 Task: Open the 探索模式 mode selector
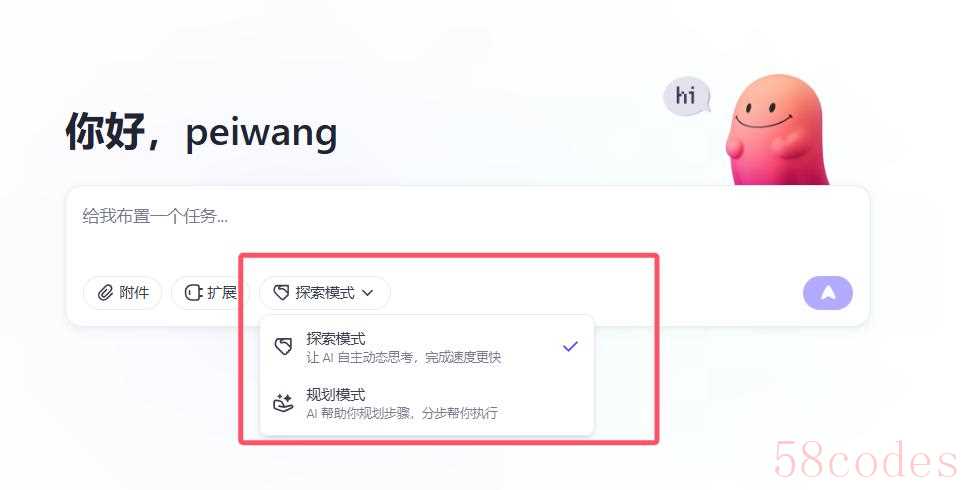pyautogui.click(x=325, y=293)
